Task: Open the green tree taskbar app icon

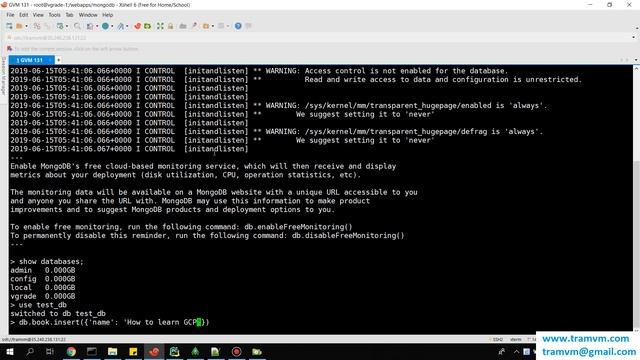Action: tap(195, 351)
